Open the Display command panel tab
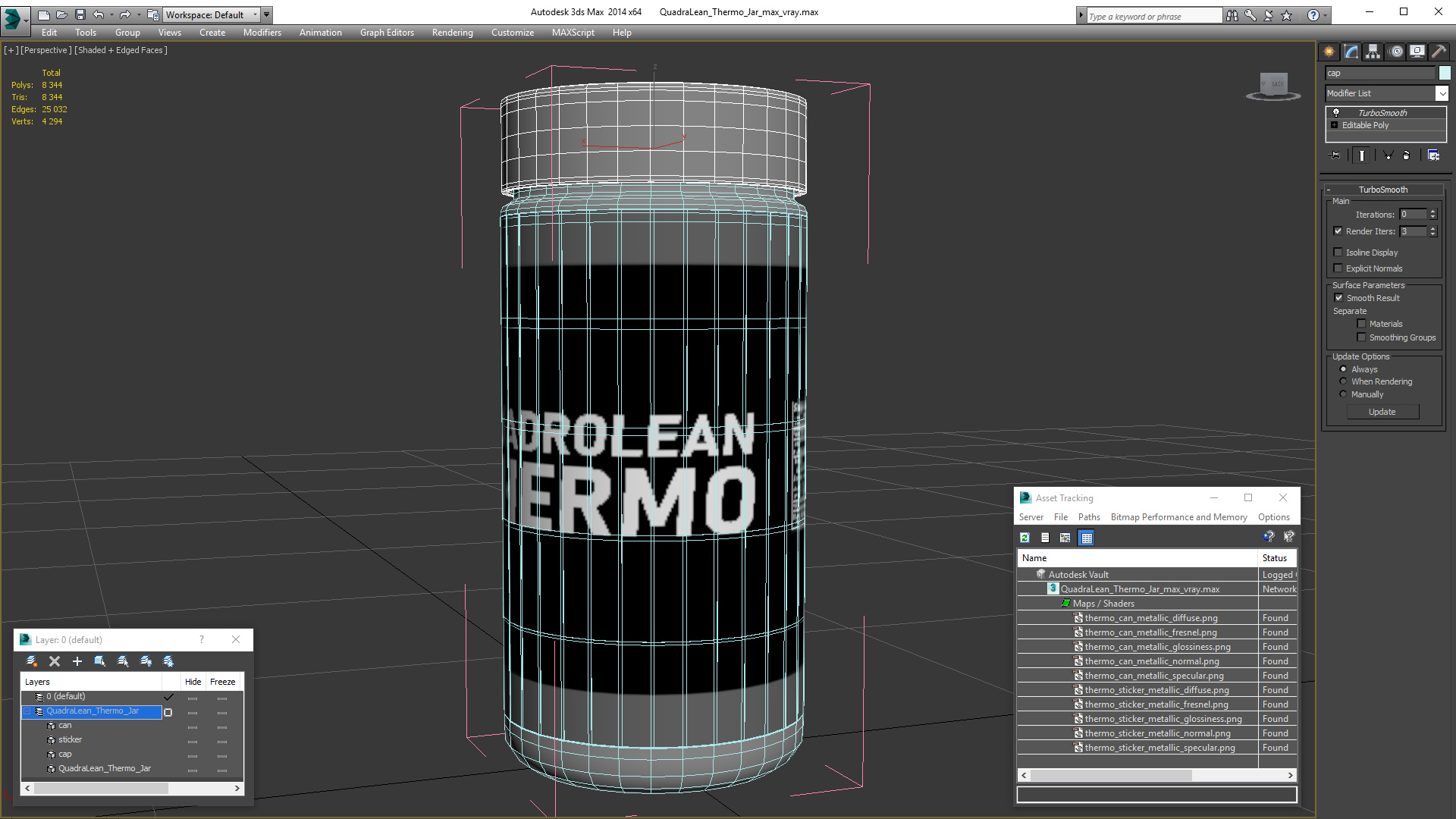This screenshot has width=1456, height=819. [x=1417, y=52]
